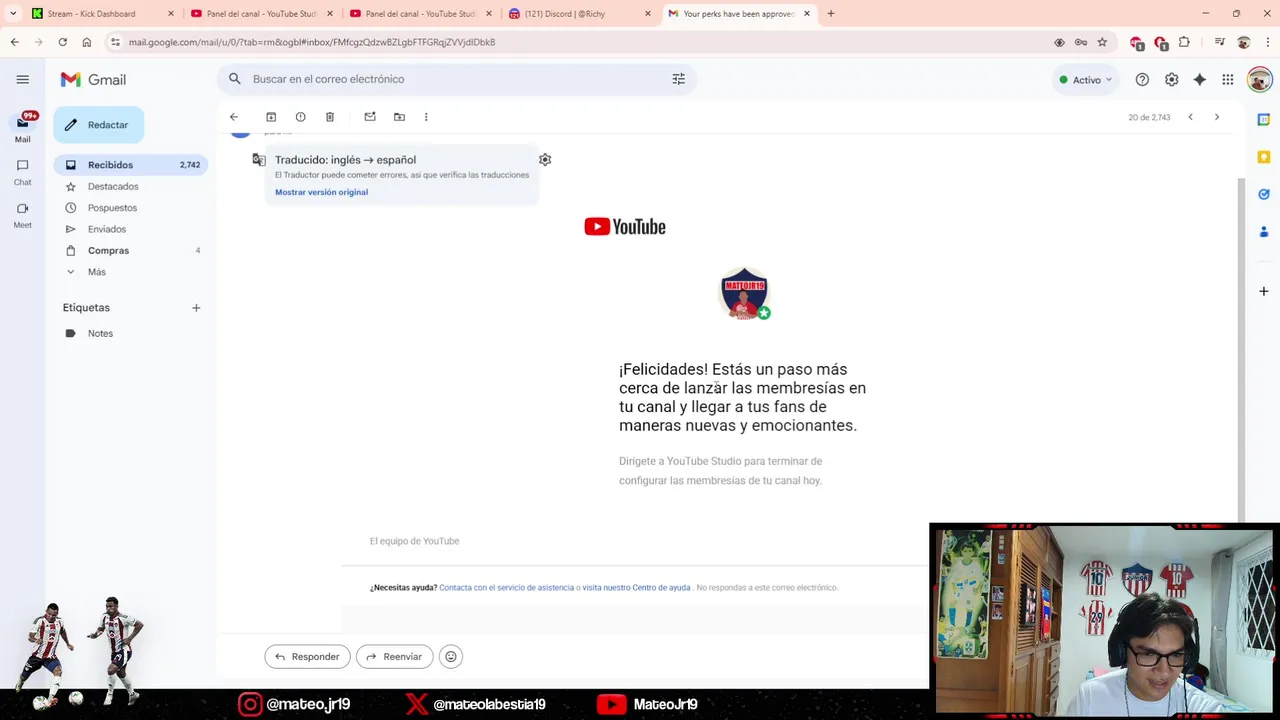1280x720 pixels.
Task: Open Chrome tab search dropdown
Action: pos(13,13)
